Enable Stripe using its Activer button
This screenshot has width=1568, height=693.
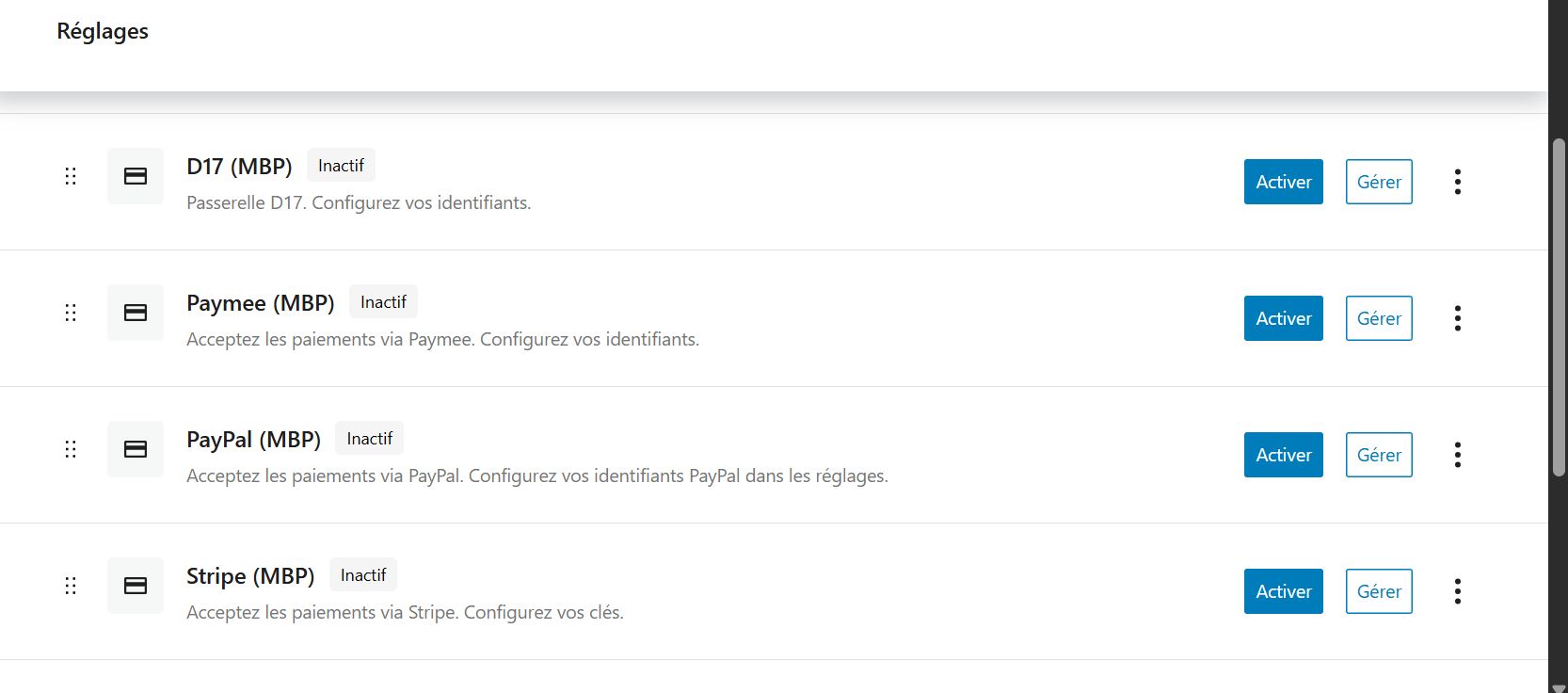(x=1283, y=591)
